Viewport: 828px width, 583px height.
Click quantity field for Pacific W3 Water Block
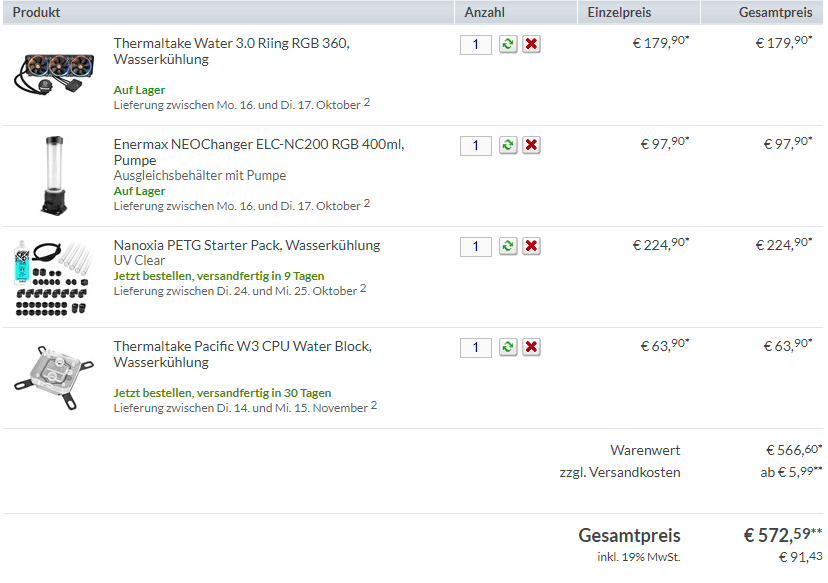pyautogui.click(x=476, y=347)
